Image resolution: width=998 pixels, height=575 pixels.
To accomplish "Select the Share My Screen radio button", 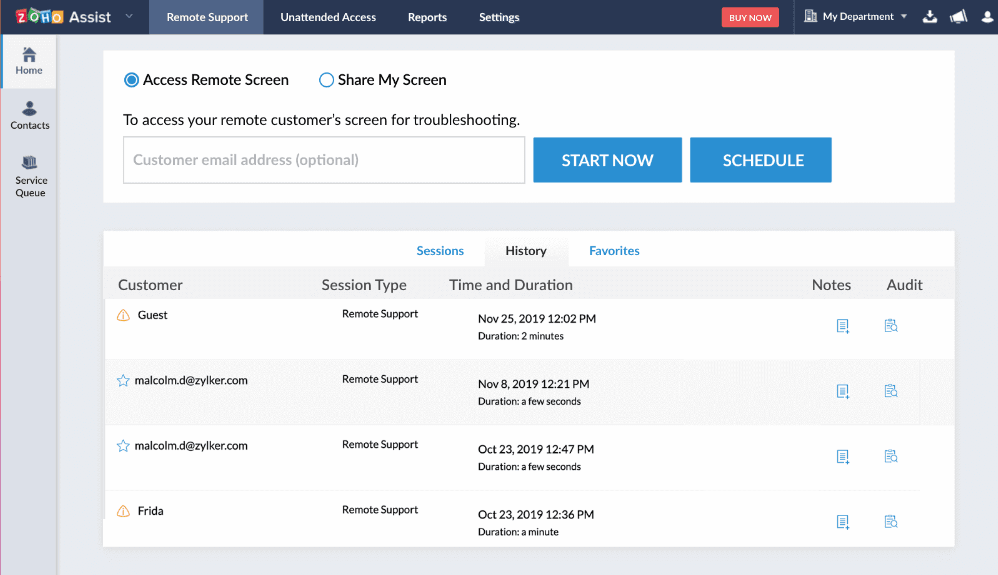I will [326, 80].
